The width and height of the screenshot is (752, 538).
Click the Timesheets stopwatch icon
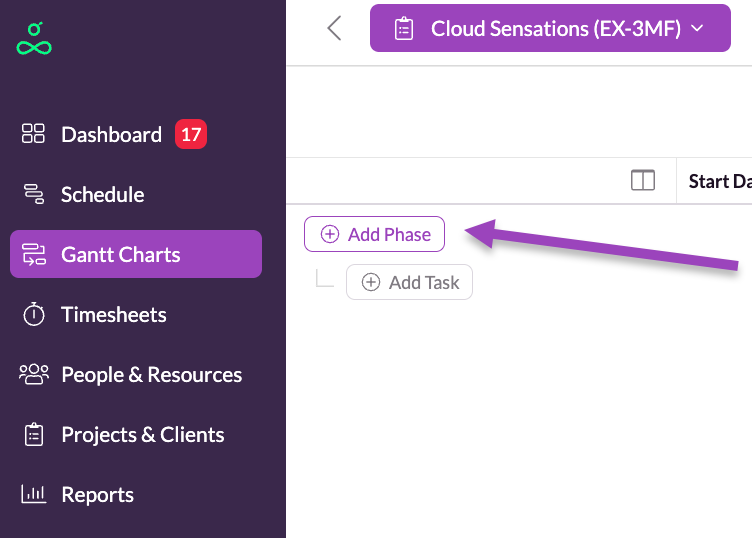(34, 314)
